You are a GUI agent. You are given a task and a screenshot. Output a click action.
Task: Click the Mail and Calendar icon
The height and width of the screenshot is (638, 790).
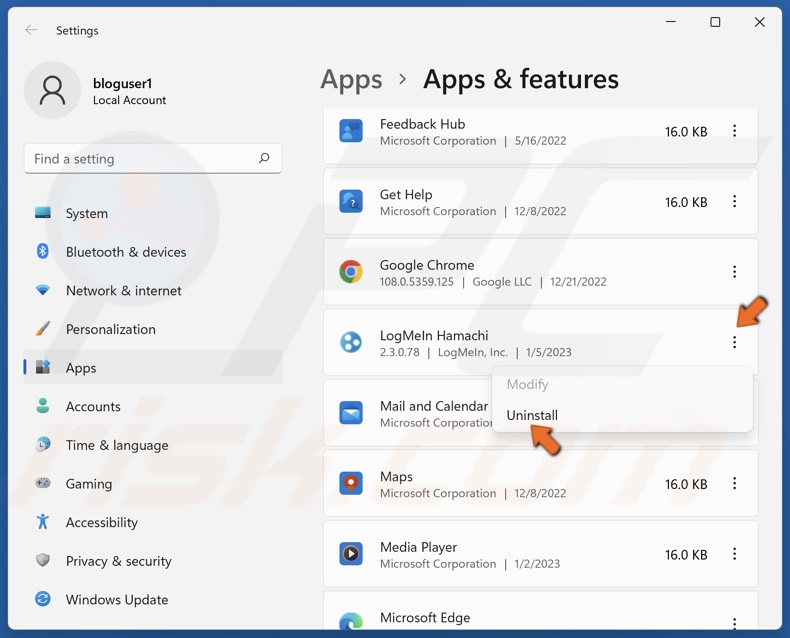[351, 413]
